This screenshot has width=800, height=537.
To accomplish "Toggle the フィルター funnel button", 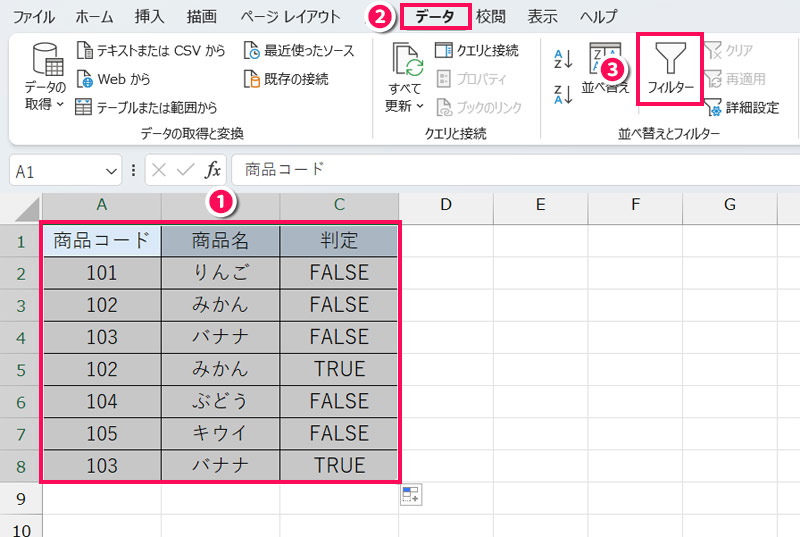I will click(670, 69).
